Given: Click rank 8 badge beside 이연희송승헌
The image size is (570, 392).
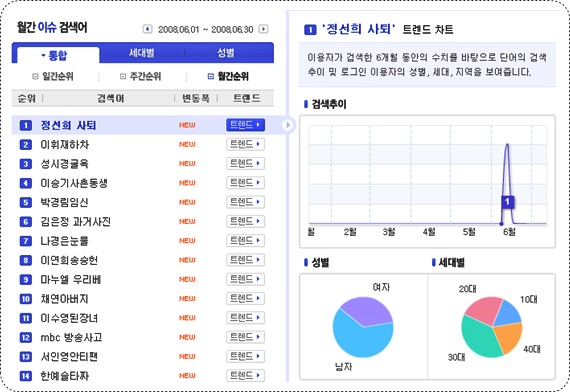Looking at the screenshot, I should tap(25, 260).
